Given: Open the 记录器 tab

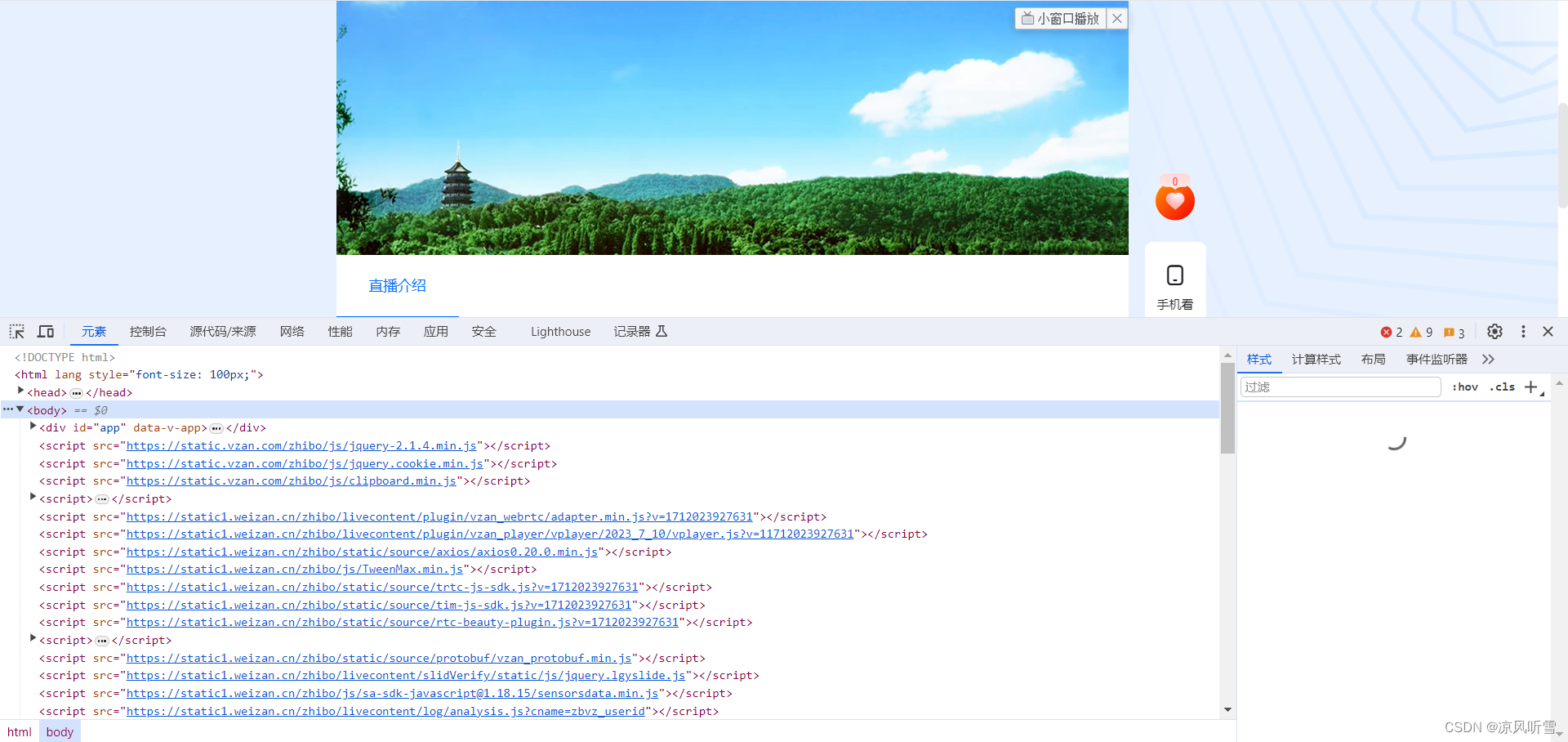Looking at the screenshot, I should coord(640,332).
